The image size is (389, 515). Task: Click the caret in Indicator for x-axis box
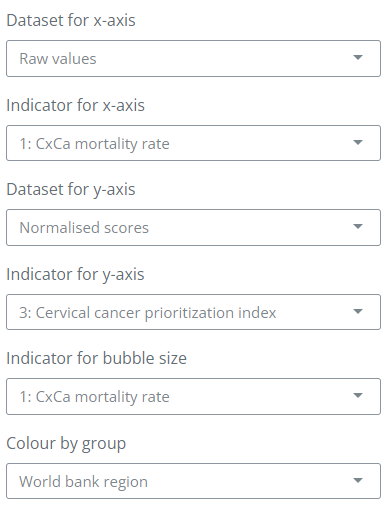click(x=358, y=143)
